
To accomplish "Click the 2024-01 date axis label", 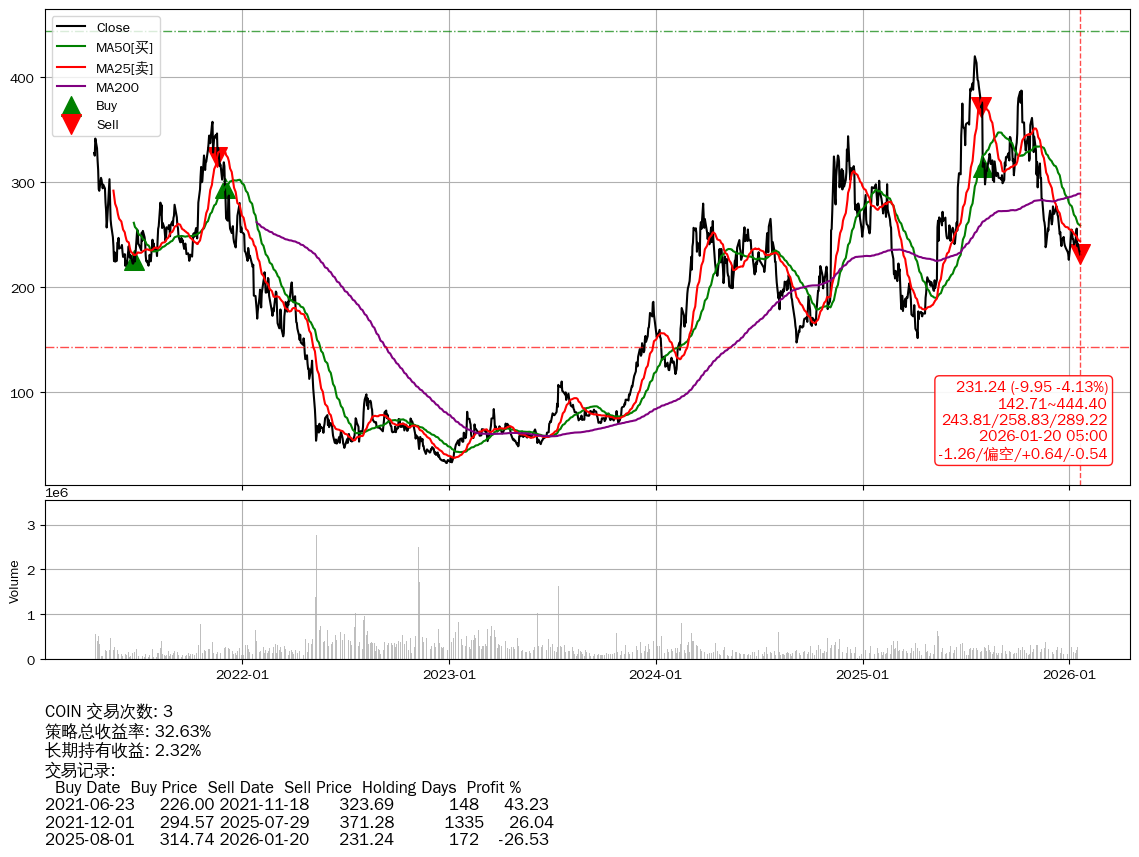I will click(x=656, y=674).
